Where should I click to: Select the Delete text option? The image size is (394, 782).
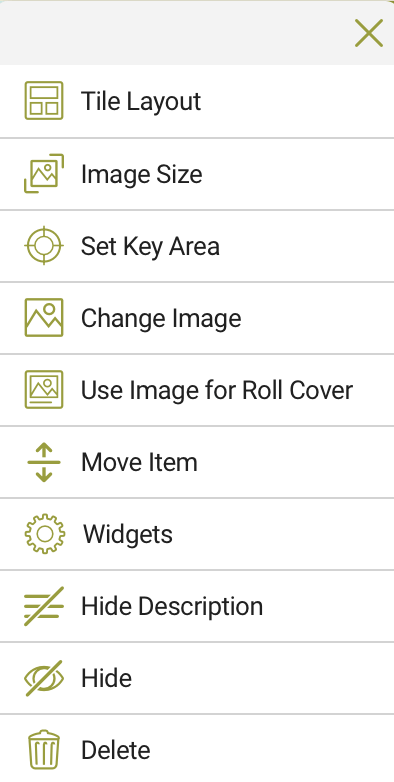pyautogui.click(x=116, y=750)
